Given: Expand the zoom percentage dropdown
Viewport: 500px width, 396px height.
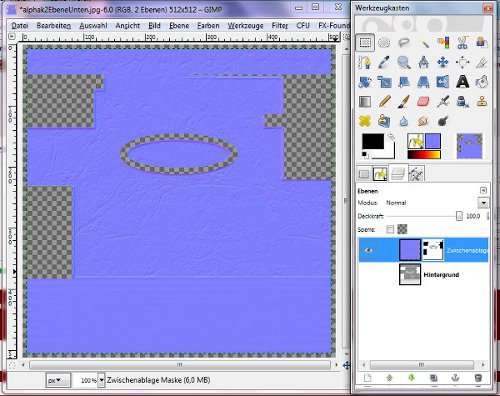Looking at the screenshot, I should click(x=101, y=380).
